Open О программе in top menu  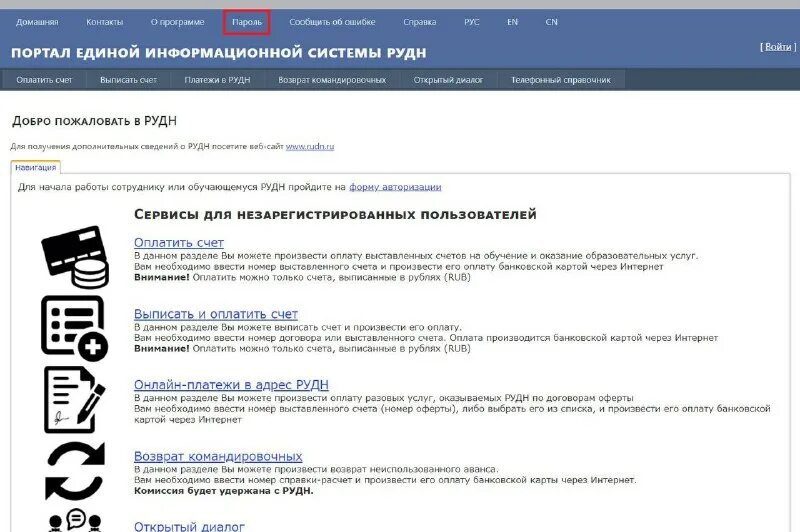(x=178, y=22)
